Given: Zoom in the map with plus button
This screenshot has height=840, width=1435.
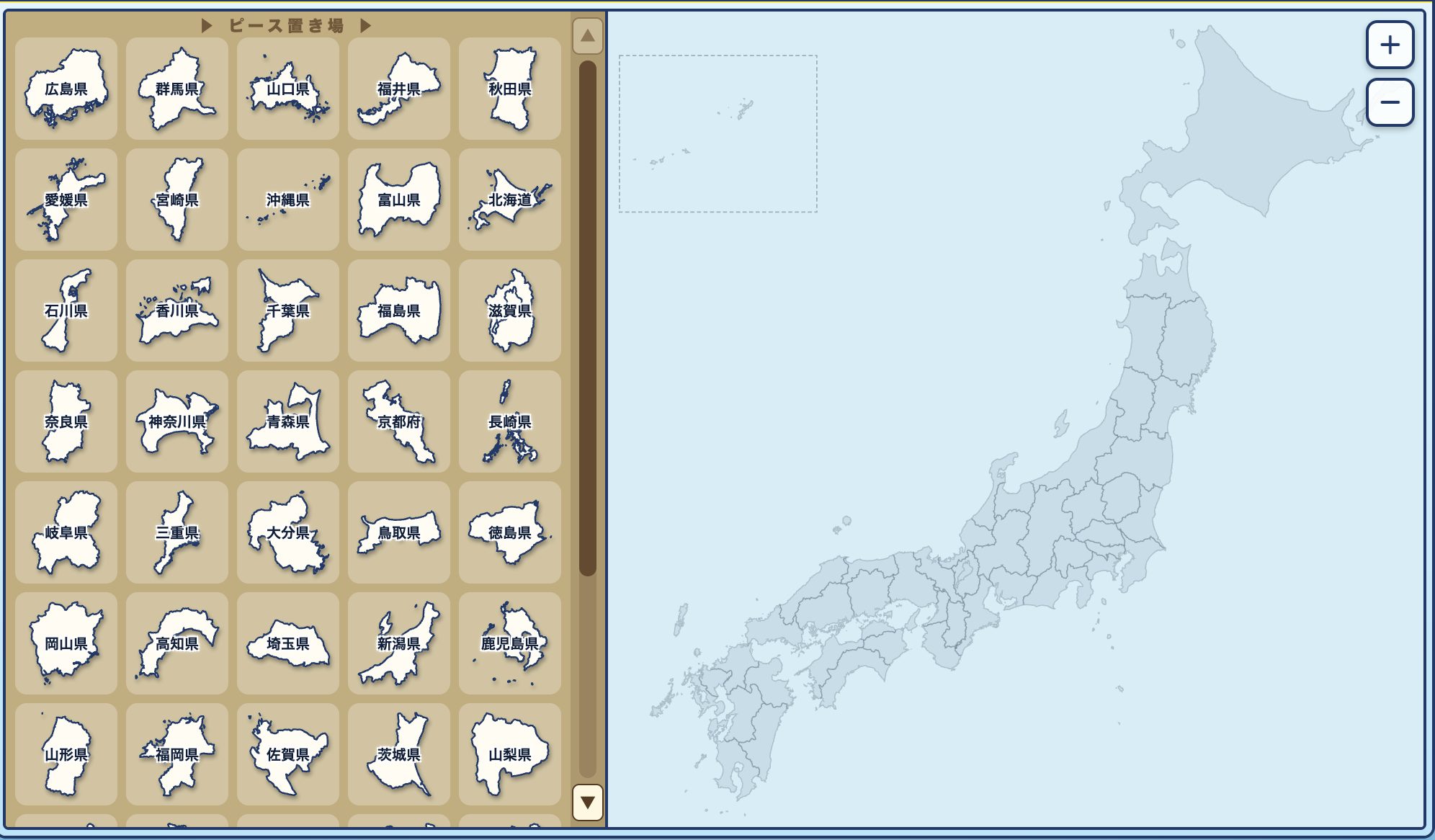Looking at the screenshot, I should click(x=1390, y=45).
